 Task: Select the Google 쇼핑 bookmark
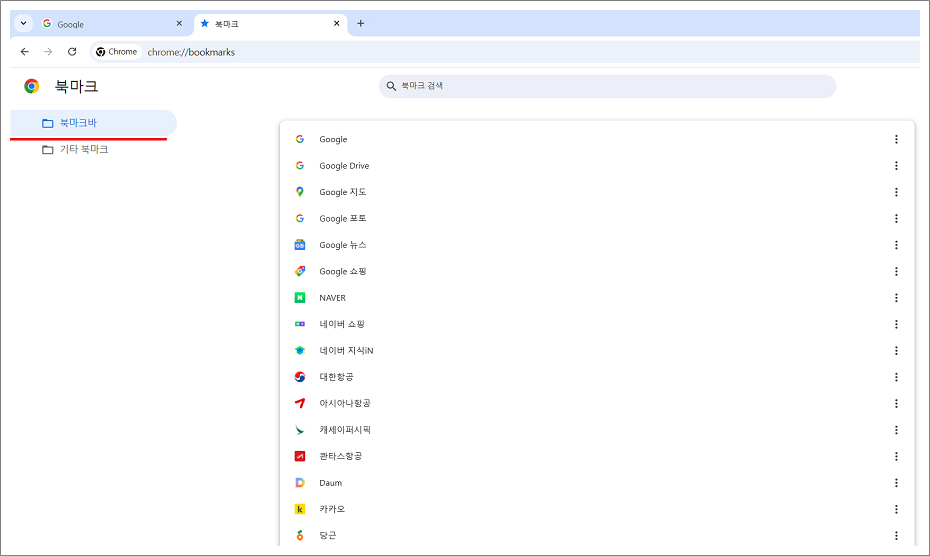(597, 271)
